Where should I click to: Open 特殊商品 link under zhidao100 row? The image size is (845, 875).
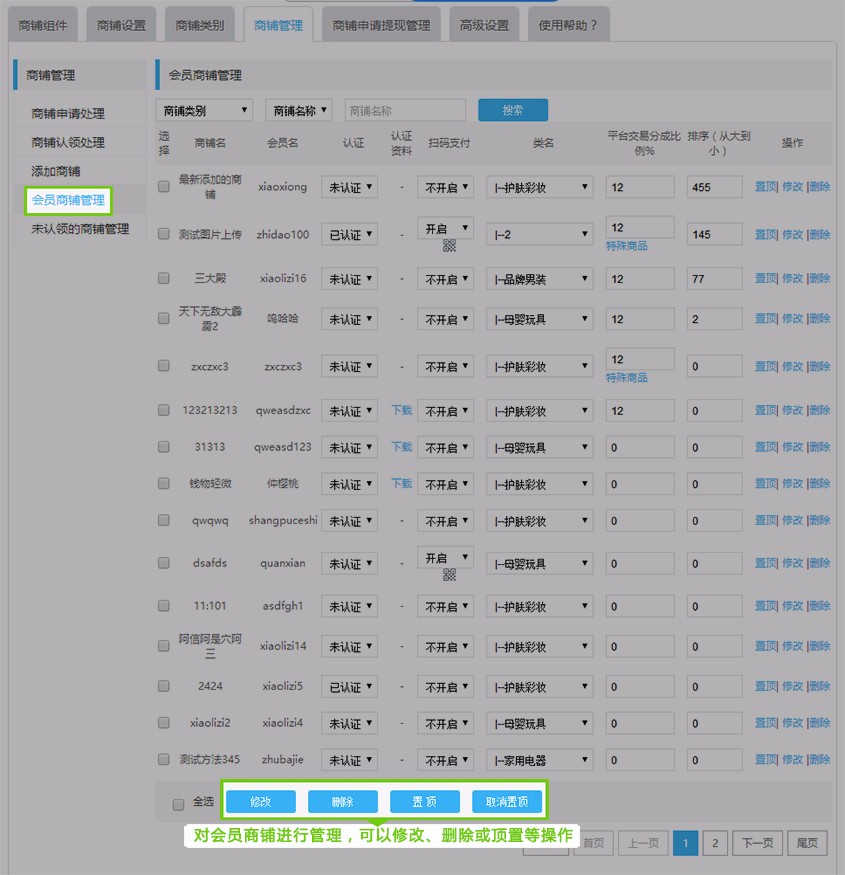(x=626, y=246)
